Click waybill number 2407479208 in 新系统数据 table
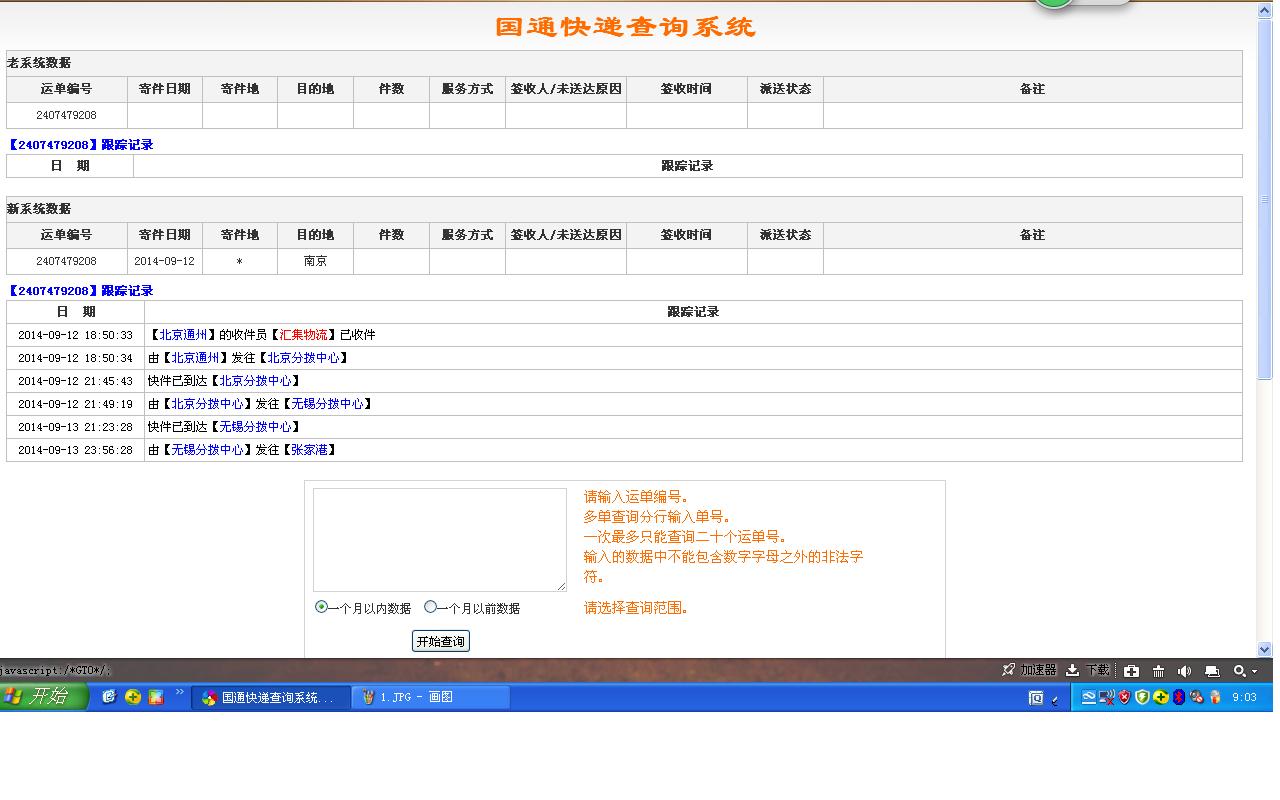This screenshot has height=800, width=1280. pos(66,261)
